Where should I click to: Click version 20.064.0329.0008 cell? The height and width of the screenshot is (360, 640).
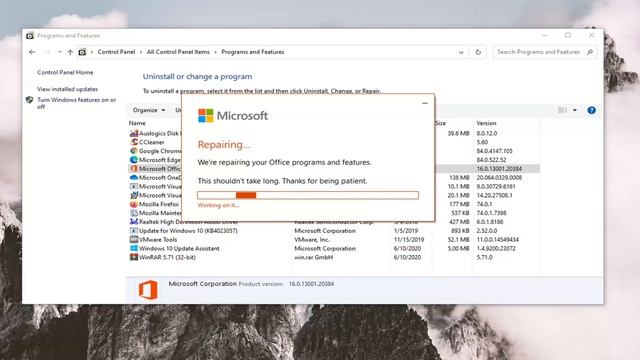(499, 178)
